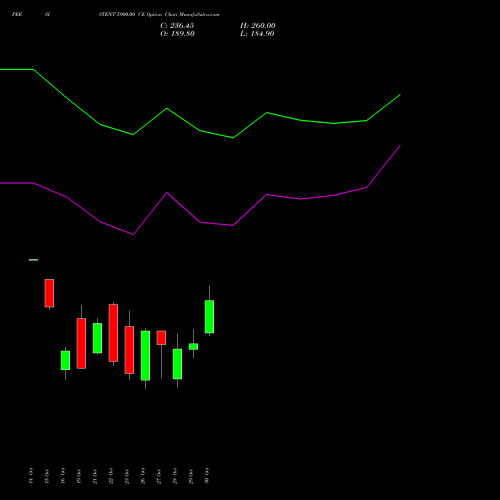Viewport: 500px width, 500px height.
Task: Select the 14 Oct date label on axis
Action: click(x=31, y=476)
